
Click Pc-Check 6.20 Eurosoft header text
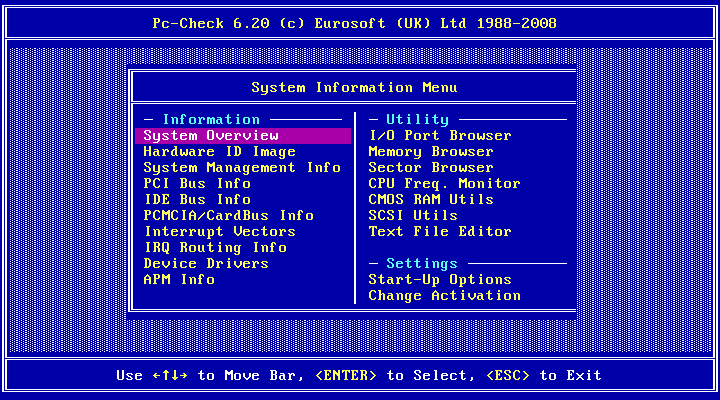click(x=354, y=23)
